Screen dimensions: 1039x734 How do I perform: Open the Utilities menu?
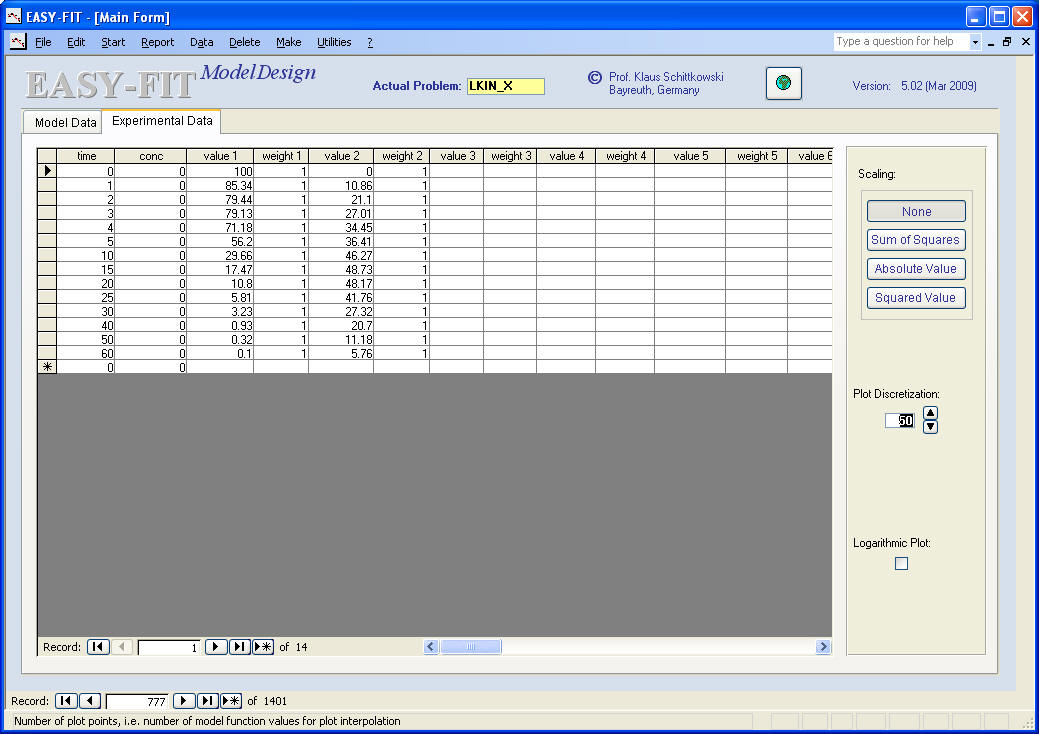coord(334,42)
